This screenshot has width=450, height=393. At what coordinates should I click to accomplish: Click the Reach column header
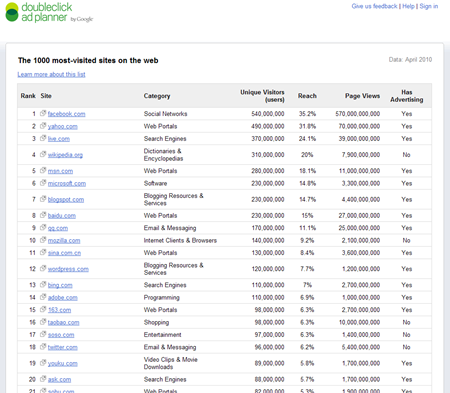[x=307, y=96]
